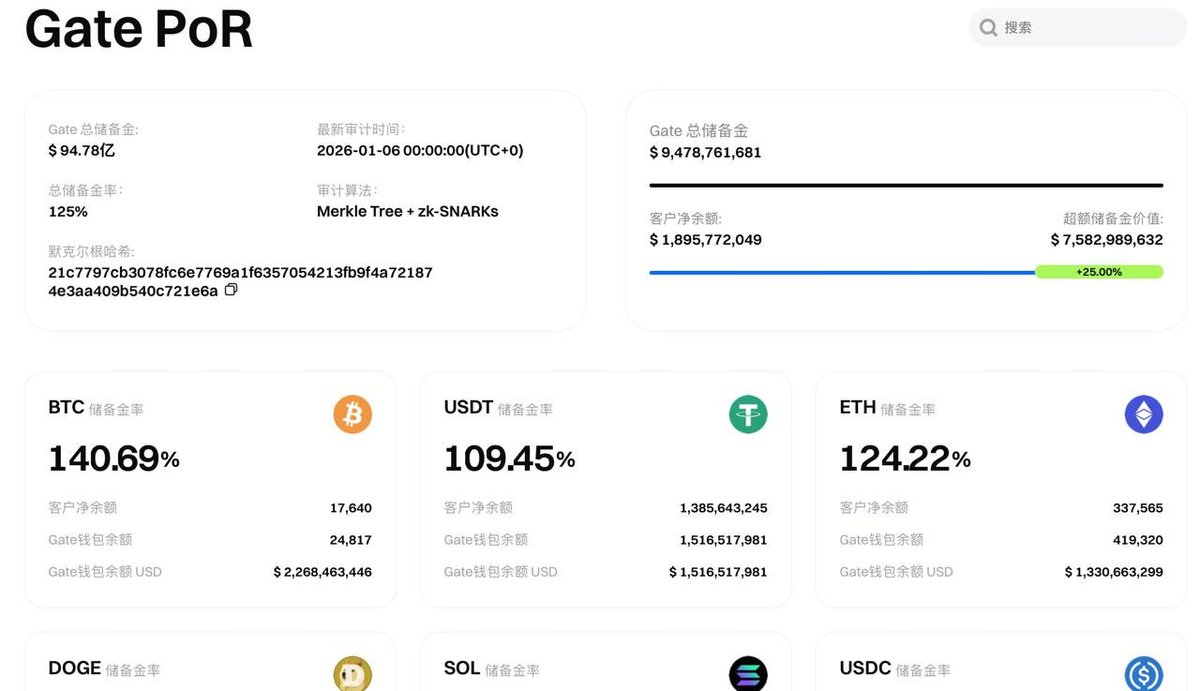Image resolution: width=1200 pixels, height=691 pixels.
Task: Open the BTC 储备金率 card heading
Action: 96,408
